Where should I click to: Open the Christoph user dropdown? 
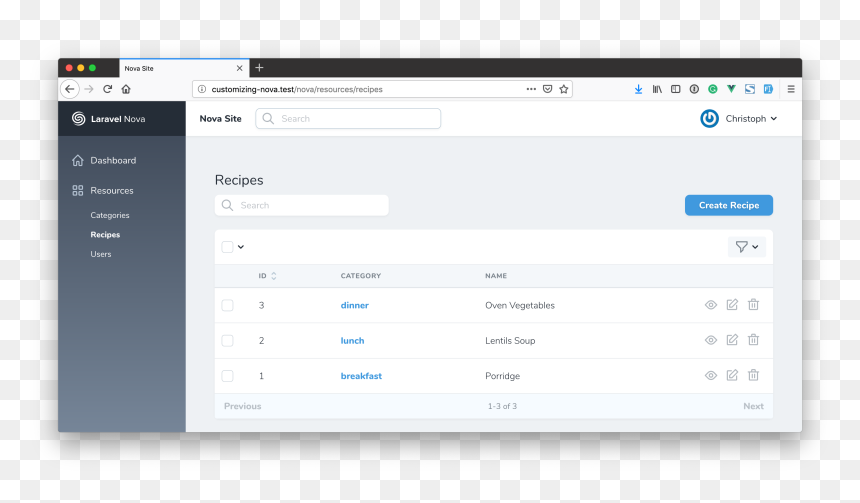(x=751, y=118)
